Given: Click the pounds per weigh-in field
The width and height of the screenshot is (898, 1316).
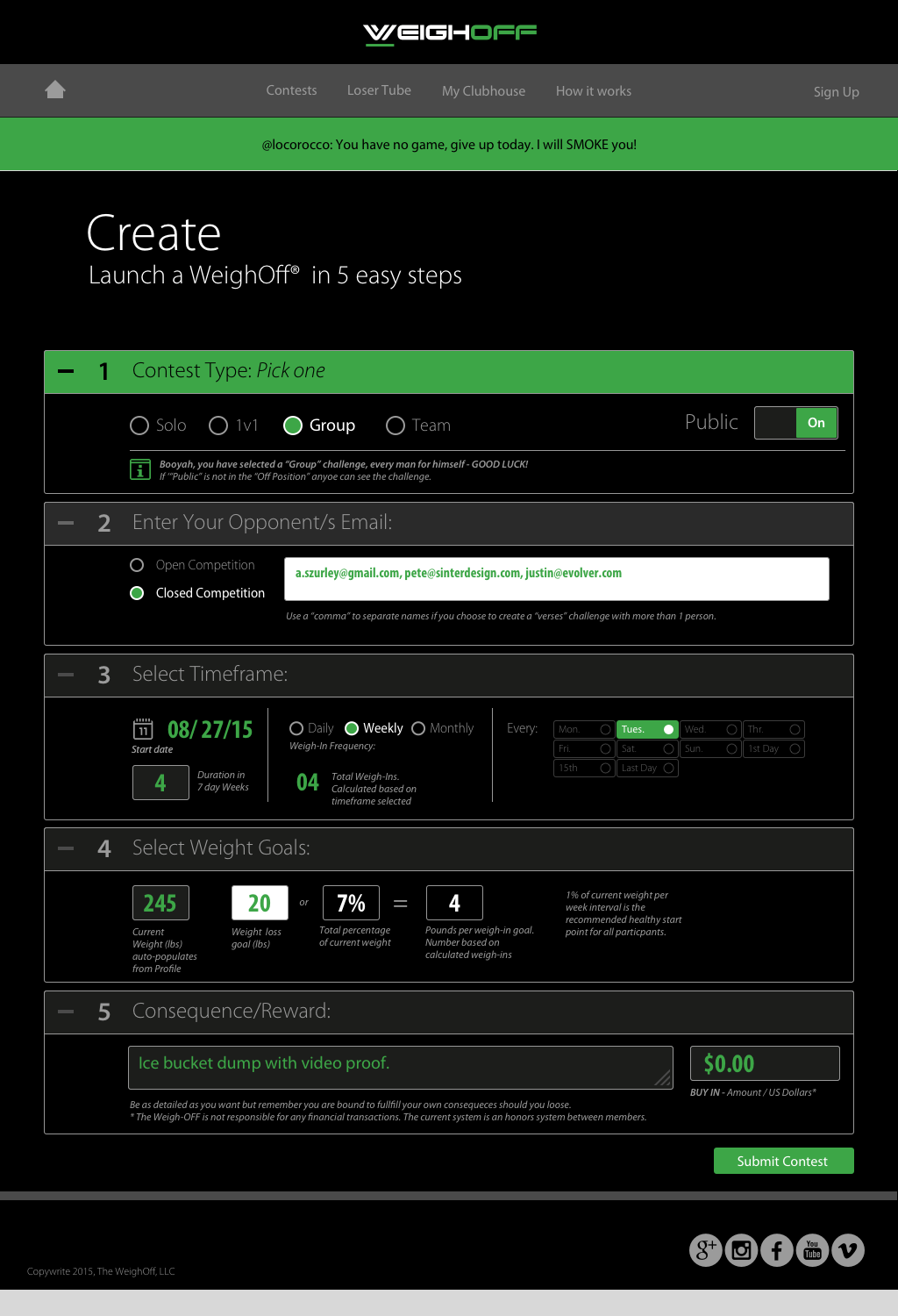Looking at the screenshot, I should (454, 903).
